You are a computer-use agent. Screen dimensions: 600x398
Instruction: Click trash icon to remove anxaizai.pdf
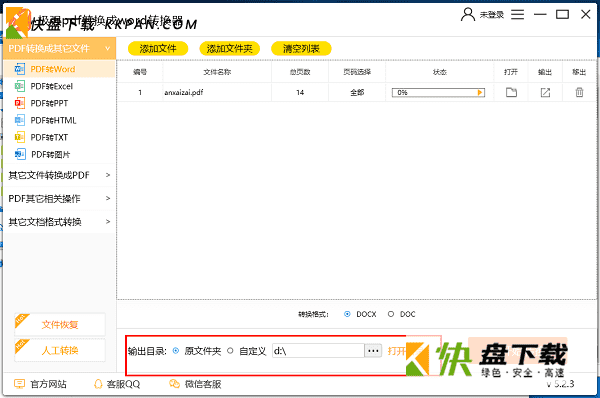(x=579, y=92)
